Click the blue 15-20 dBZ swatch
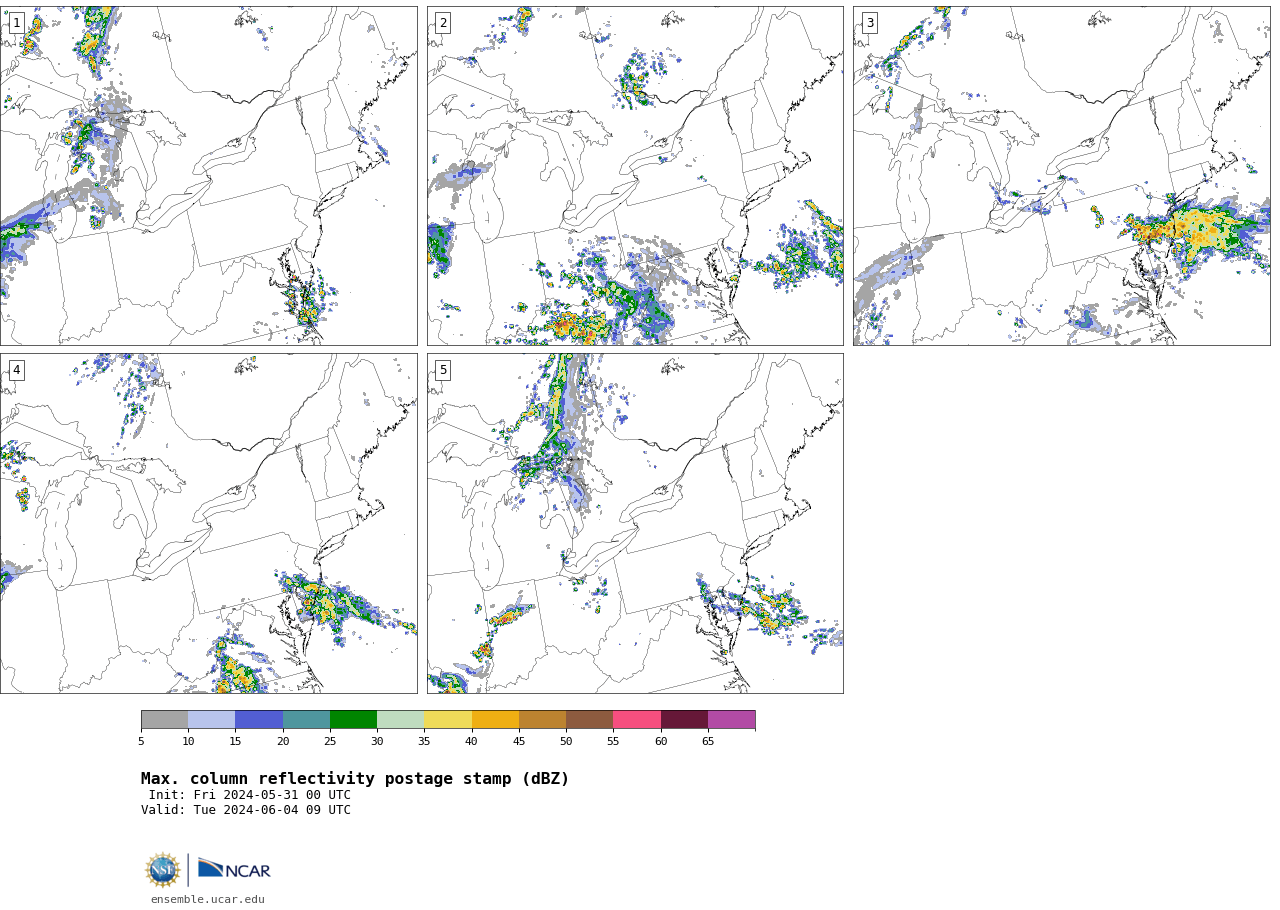 pyautogui.click(x=259, y=720)
